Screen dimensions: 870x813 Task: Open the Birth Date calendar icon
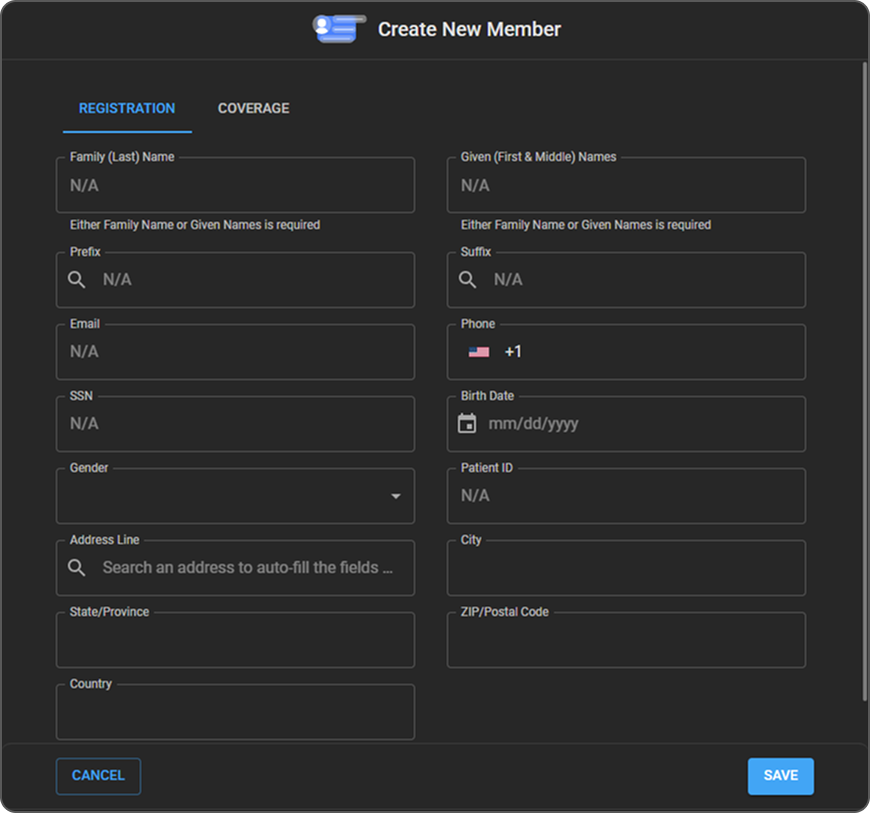[x=467, y=423]
